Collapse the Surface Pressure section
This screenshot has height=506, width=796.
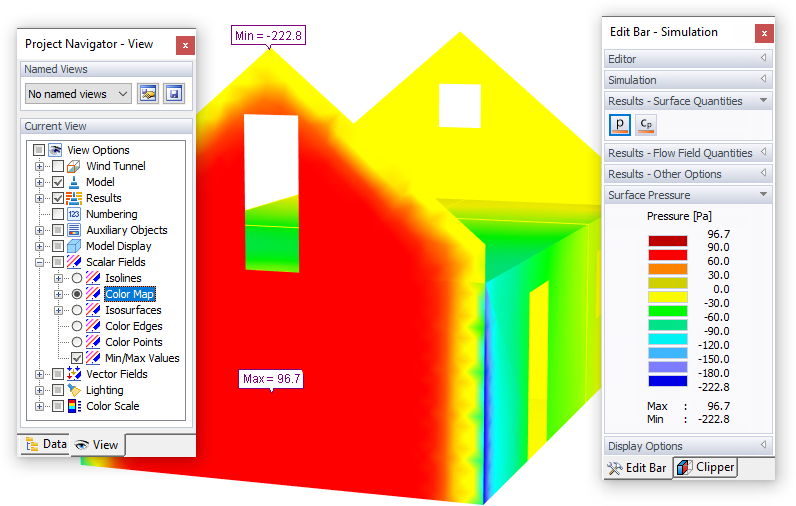pos(688,195)
